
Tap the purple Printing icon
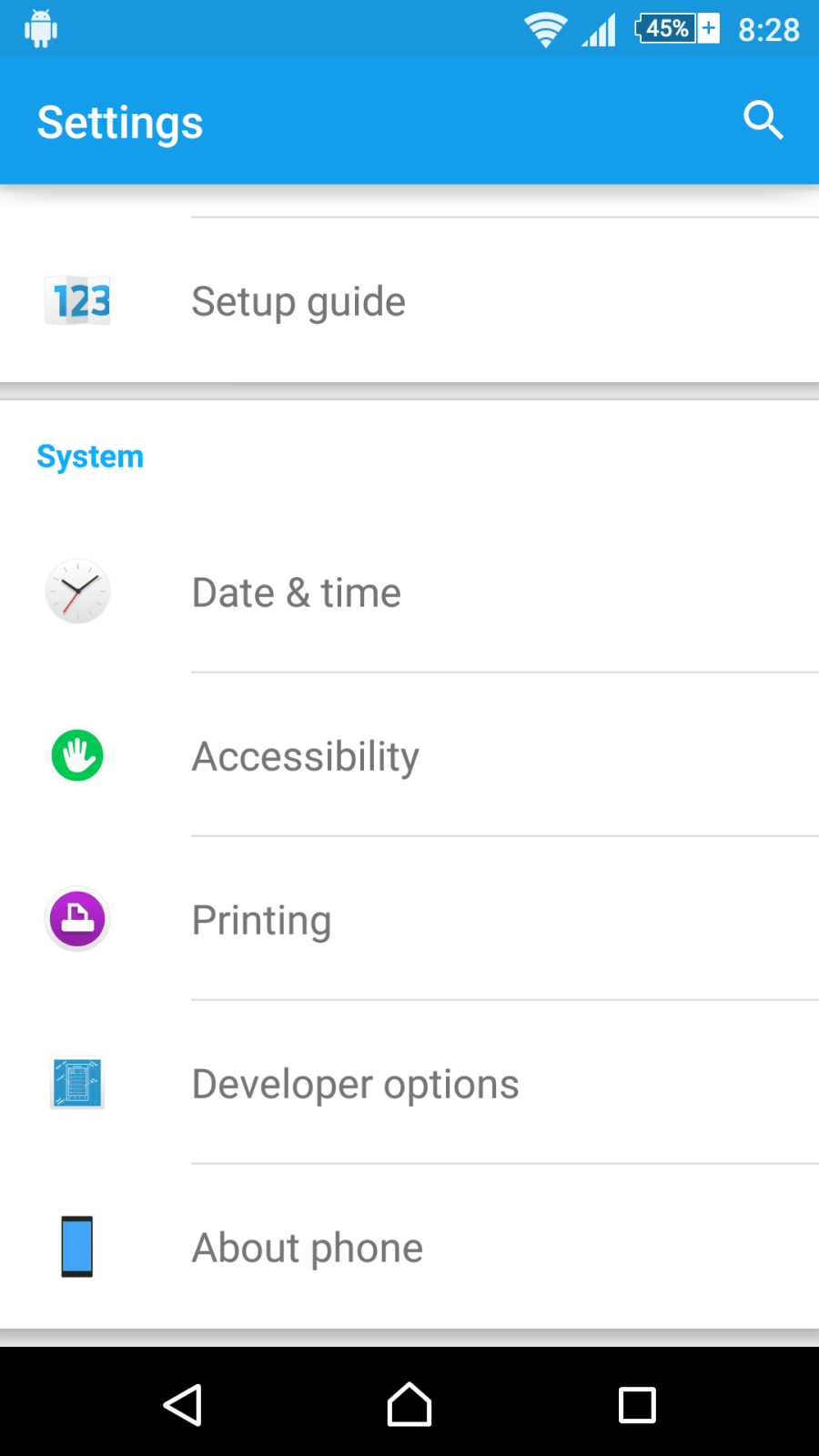[x=77, y=919]
